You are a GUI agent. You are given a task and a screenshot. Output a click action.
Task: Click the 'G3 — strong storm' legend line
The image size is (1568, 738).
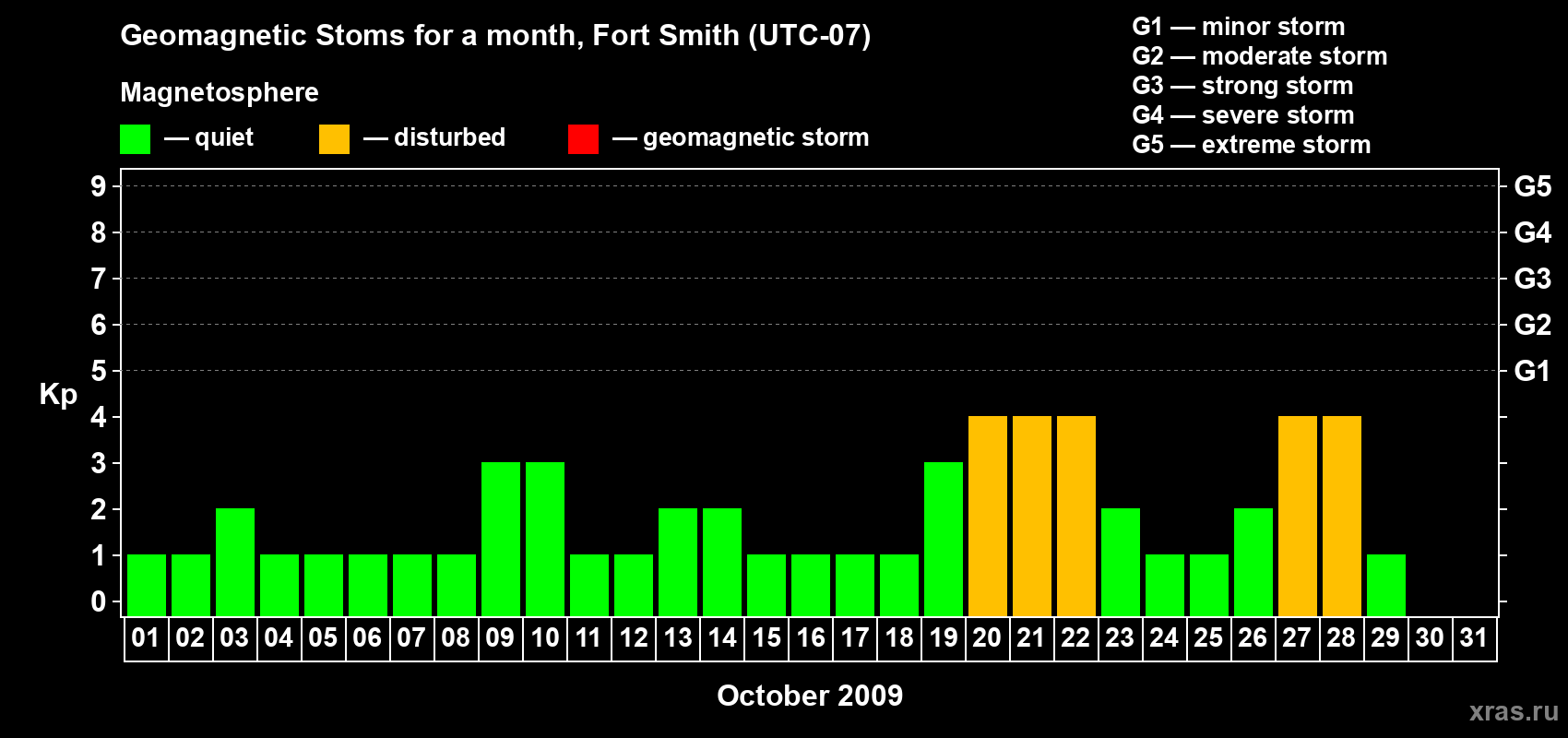pos(1242,86)
